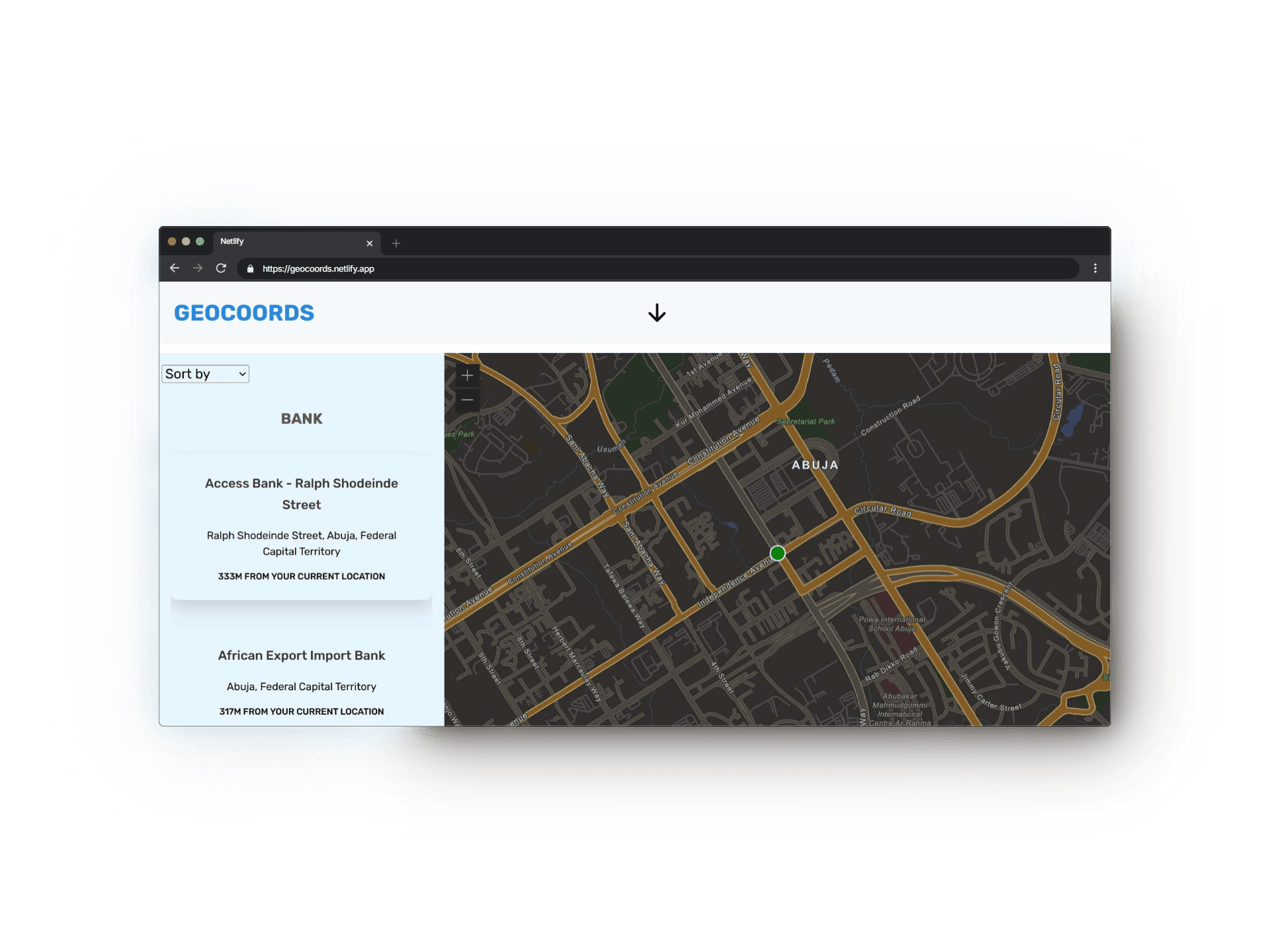Image resolution: width=1270 pixels, height=952 pixels.
Task: Click the BANK section heading
Action: pyautogui.click(x=301, y=418)
